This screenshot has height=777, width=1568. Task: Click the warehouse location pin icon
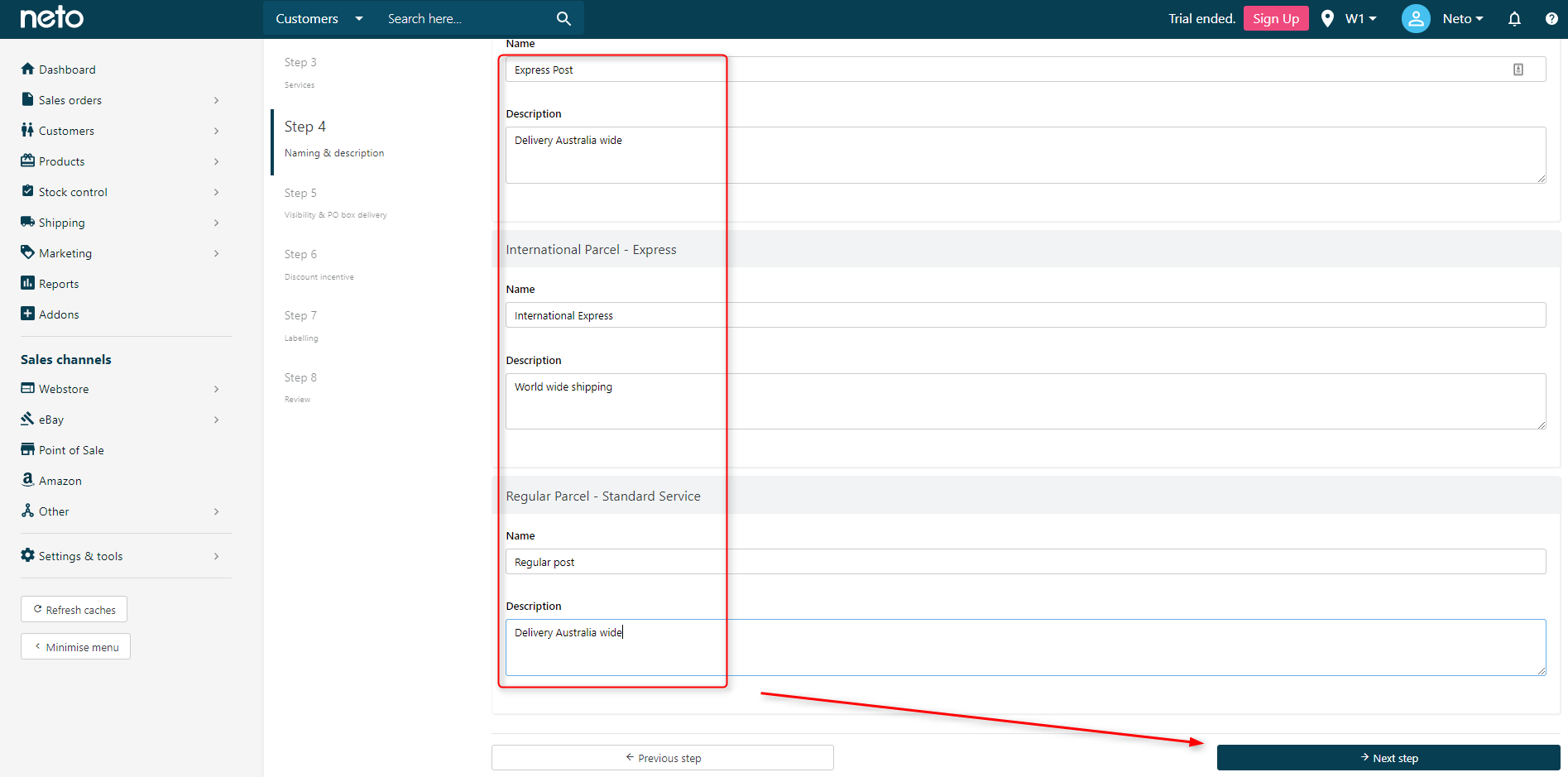pyautogui.click(x=1327, y=18)
